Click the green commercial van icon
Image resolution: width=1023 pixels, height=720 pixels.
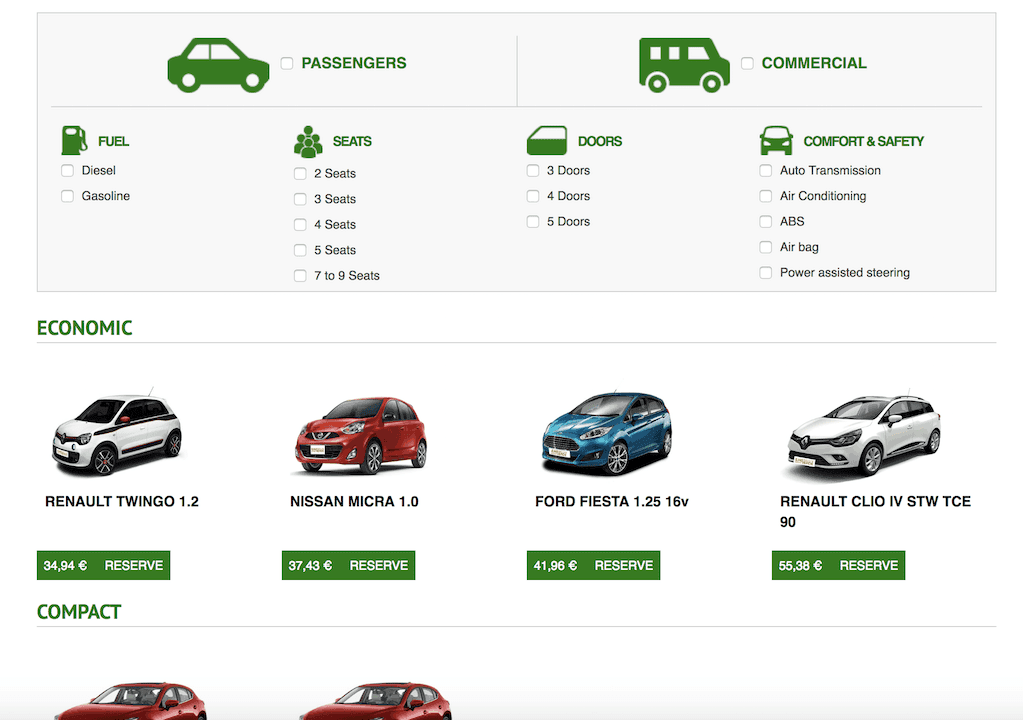(x=684, y=62)
